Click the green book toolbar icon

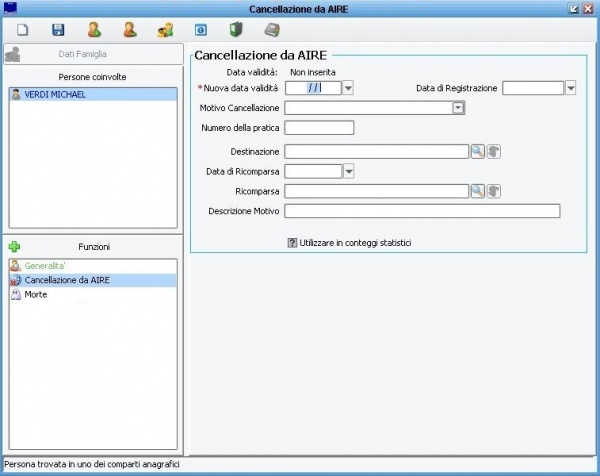(236, 29)
